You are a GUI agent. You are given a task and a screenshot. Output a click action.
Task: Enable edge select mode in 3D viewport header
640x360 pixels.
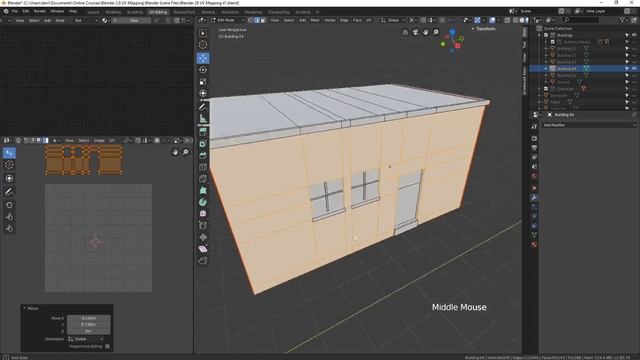click(257, 20)
